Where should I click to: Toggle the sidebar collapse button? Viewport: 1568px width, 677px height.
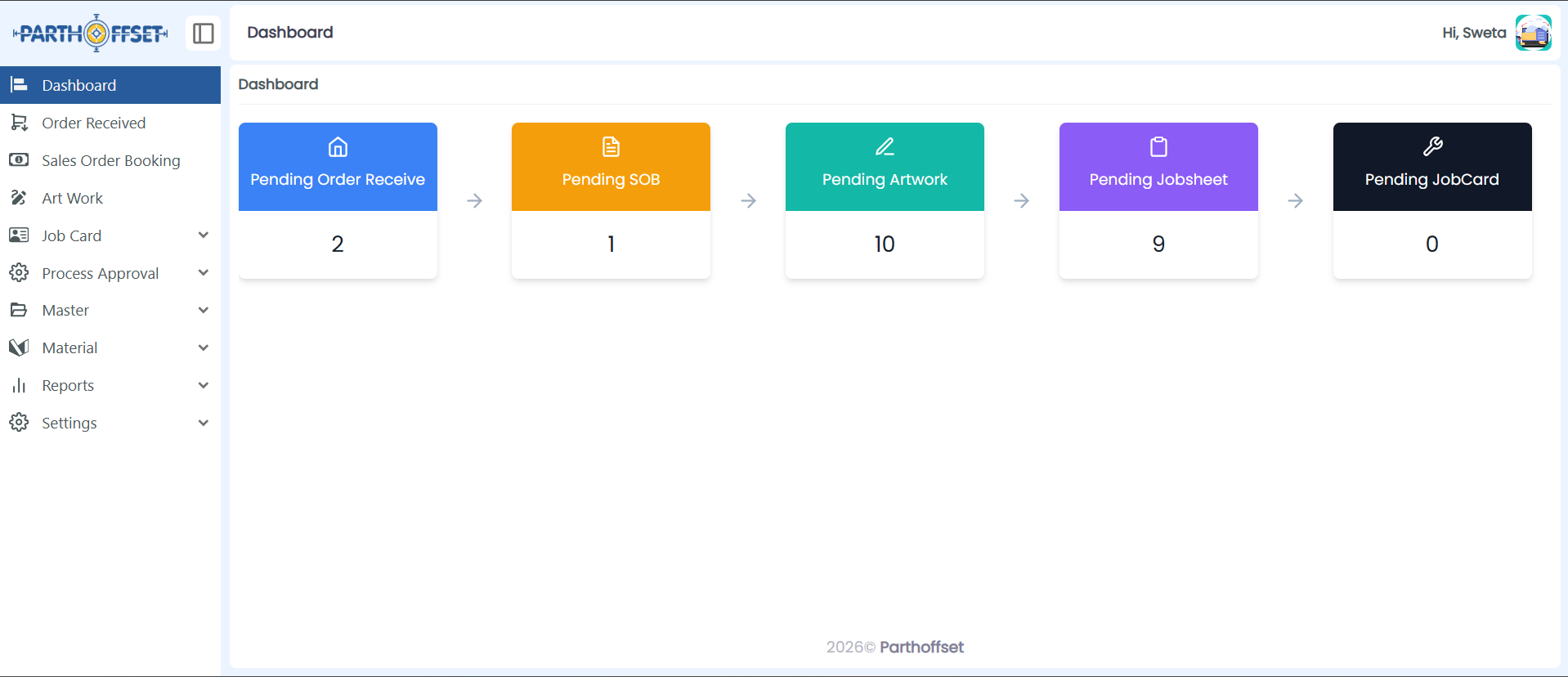click(x=203, y=34)
